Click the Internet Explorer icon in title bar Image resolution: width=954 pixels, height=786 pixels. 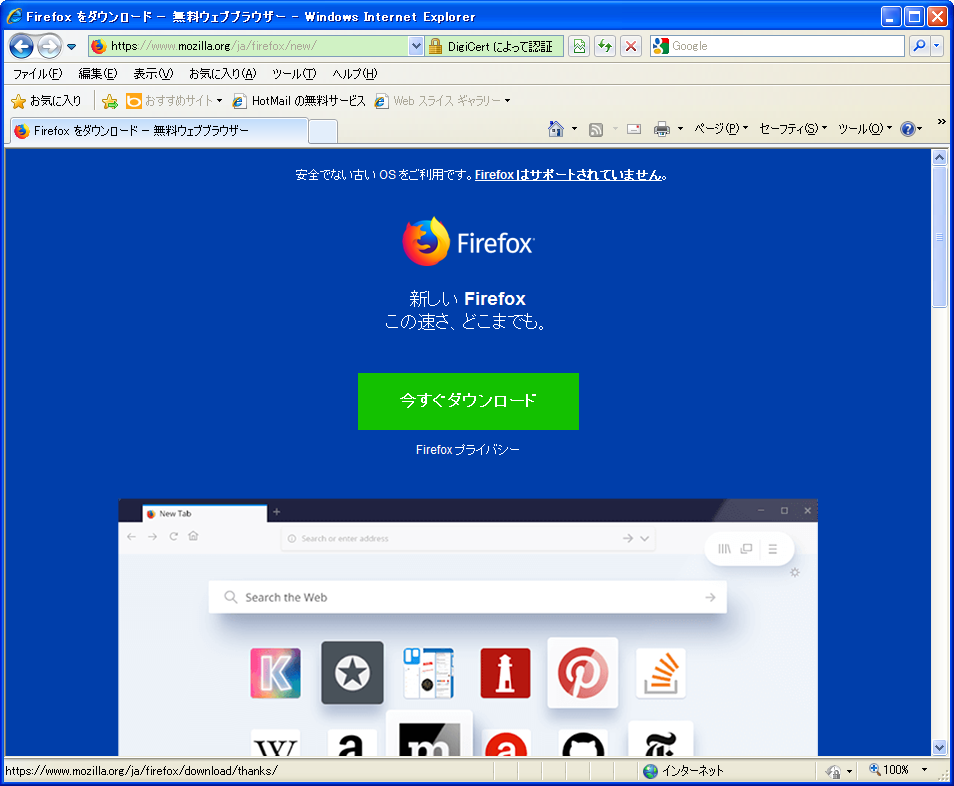15,16
